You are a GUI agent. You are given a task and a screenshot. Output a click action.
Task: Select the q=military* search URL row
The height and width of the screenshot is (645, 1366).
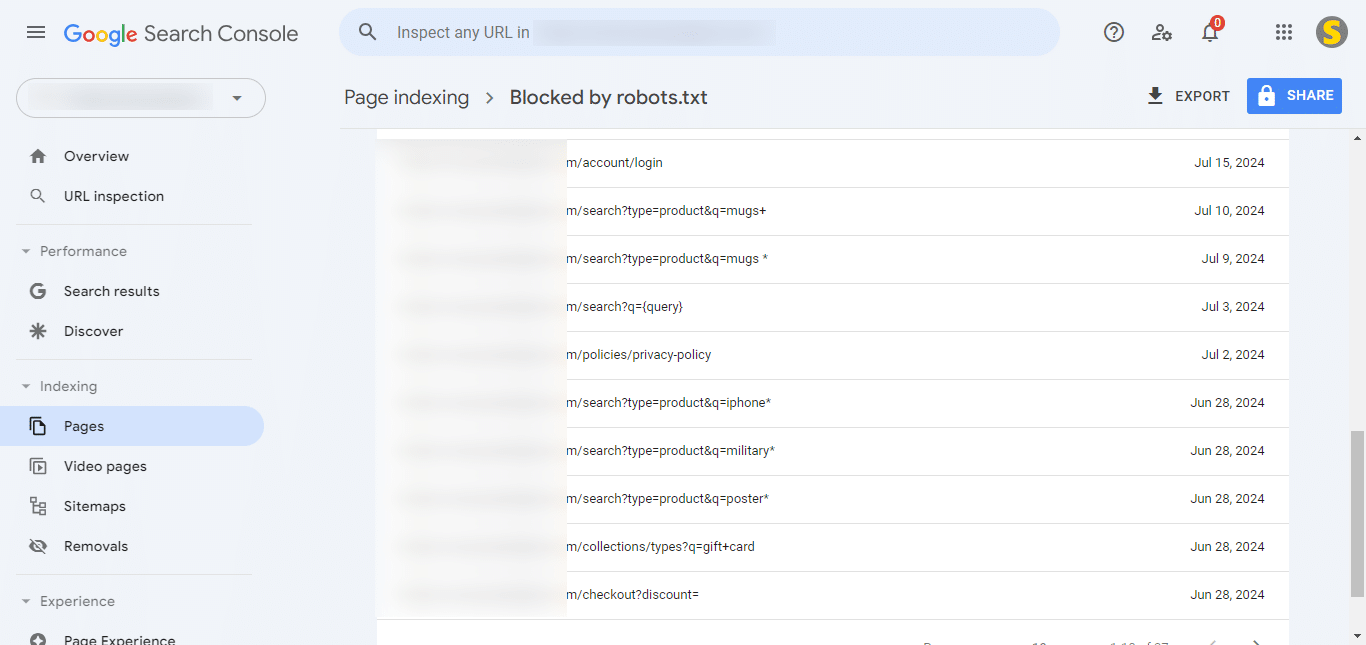[x=833, y=451]
